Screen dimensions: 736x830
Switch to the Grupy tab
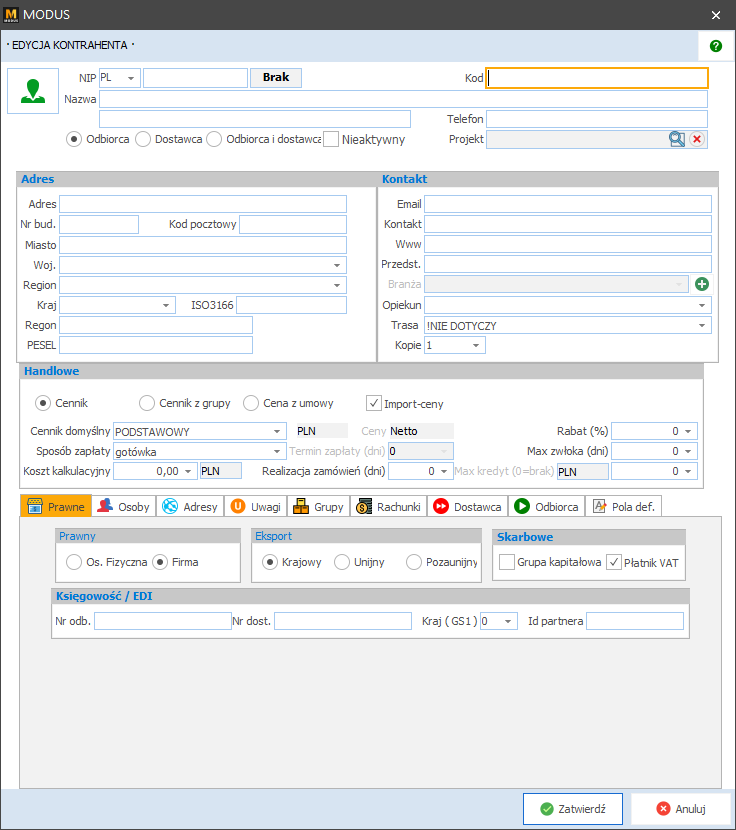click(x=318, y=507)
